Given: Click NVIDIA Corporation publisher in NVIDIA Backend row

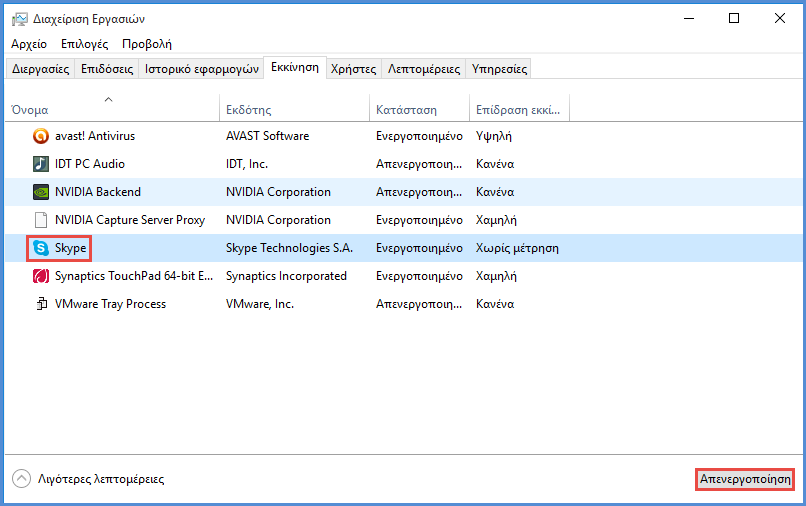Looking at the screenshot, I should tap(278, 192).
